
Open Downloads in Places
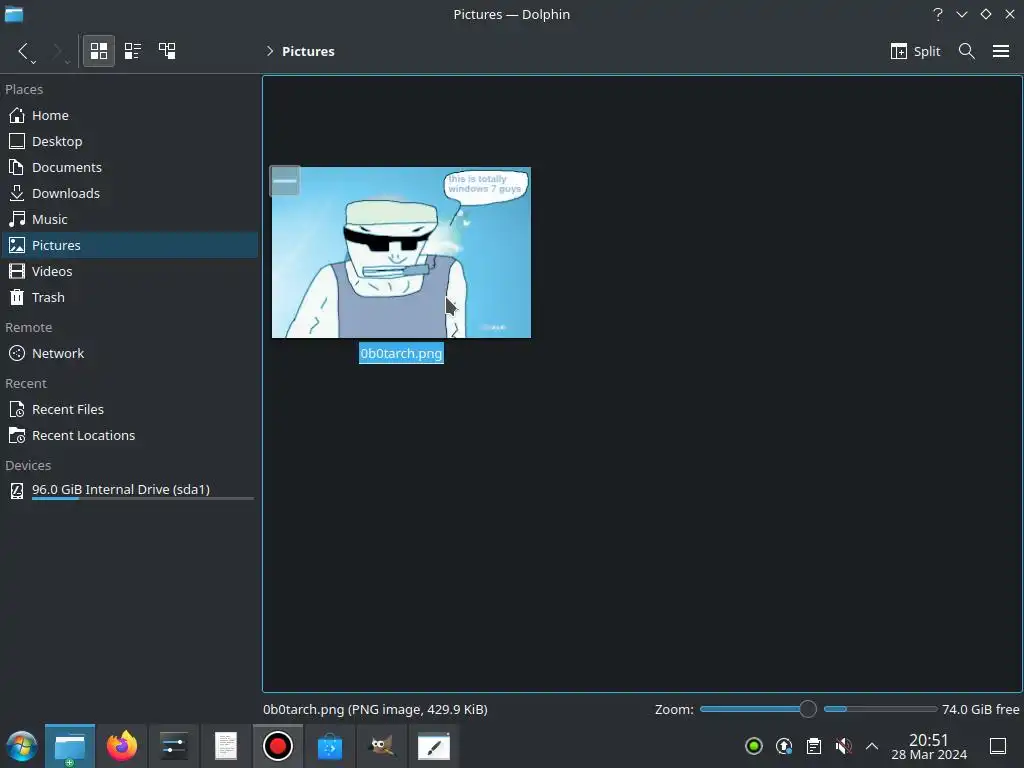[129, 193]
